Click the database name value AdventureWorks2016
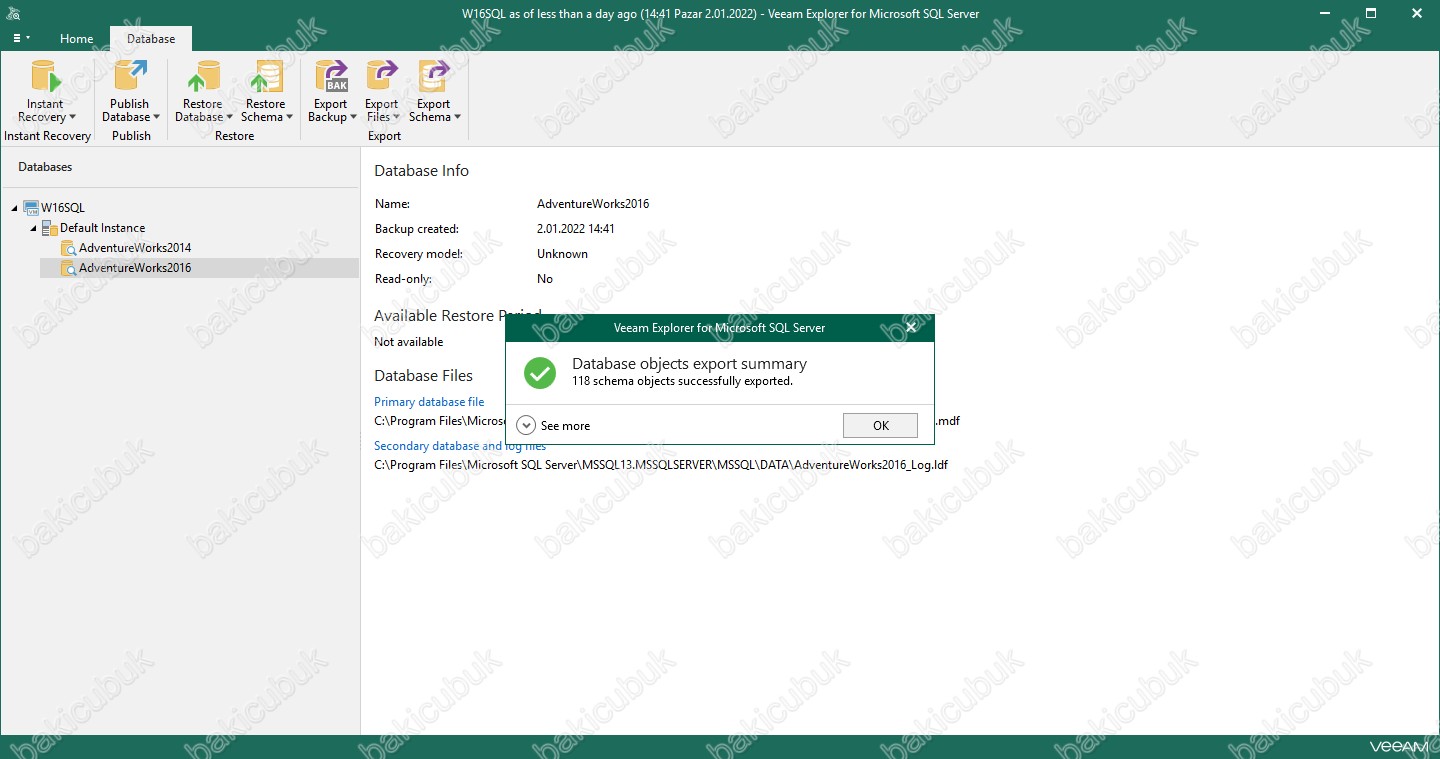This screenshot has height=759, width=1440. point(593,204)
